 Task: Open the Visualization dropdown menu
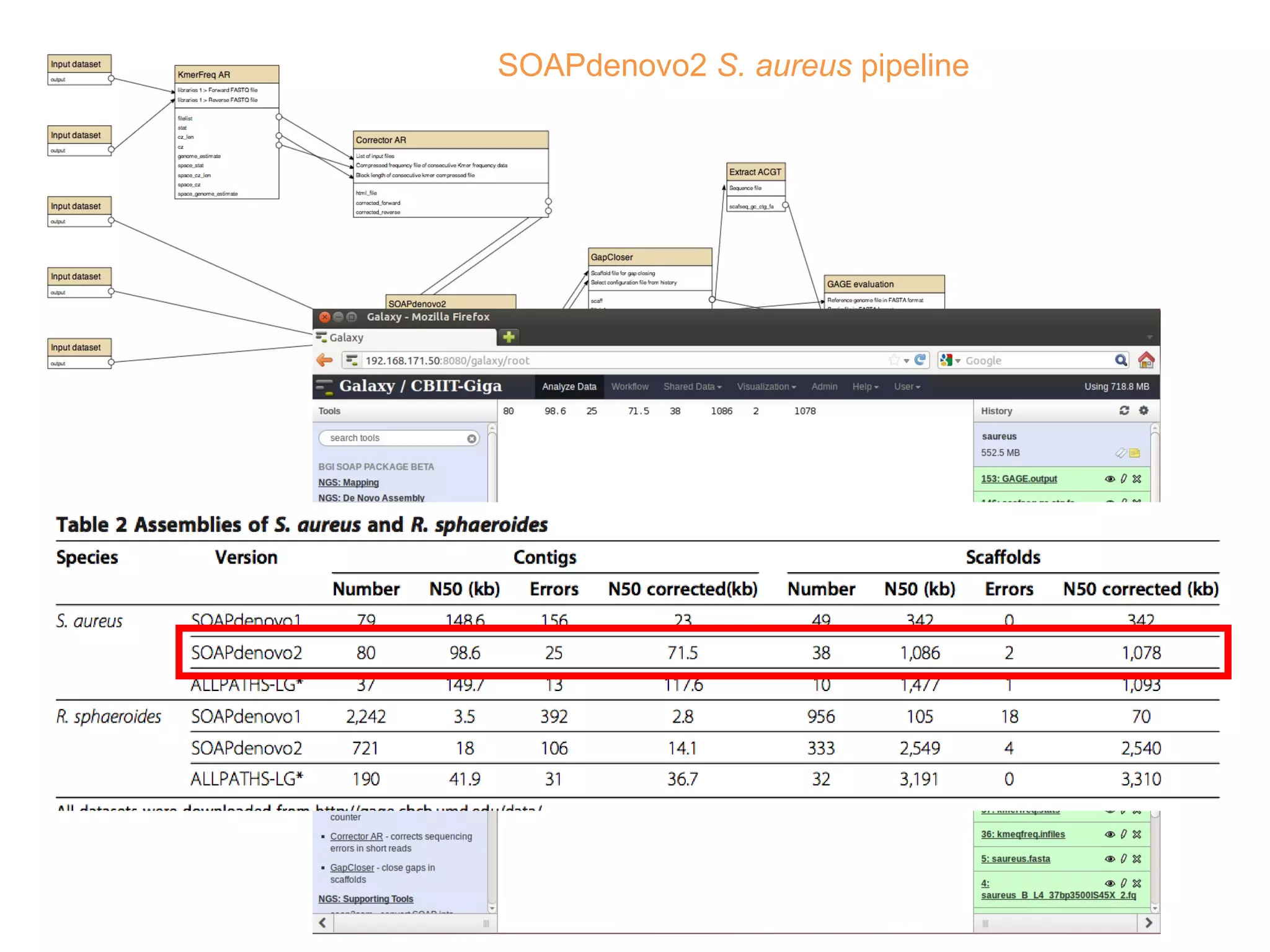(x=766, y=386)
